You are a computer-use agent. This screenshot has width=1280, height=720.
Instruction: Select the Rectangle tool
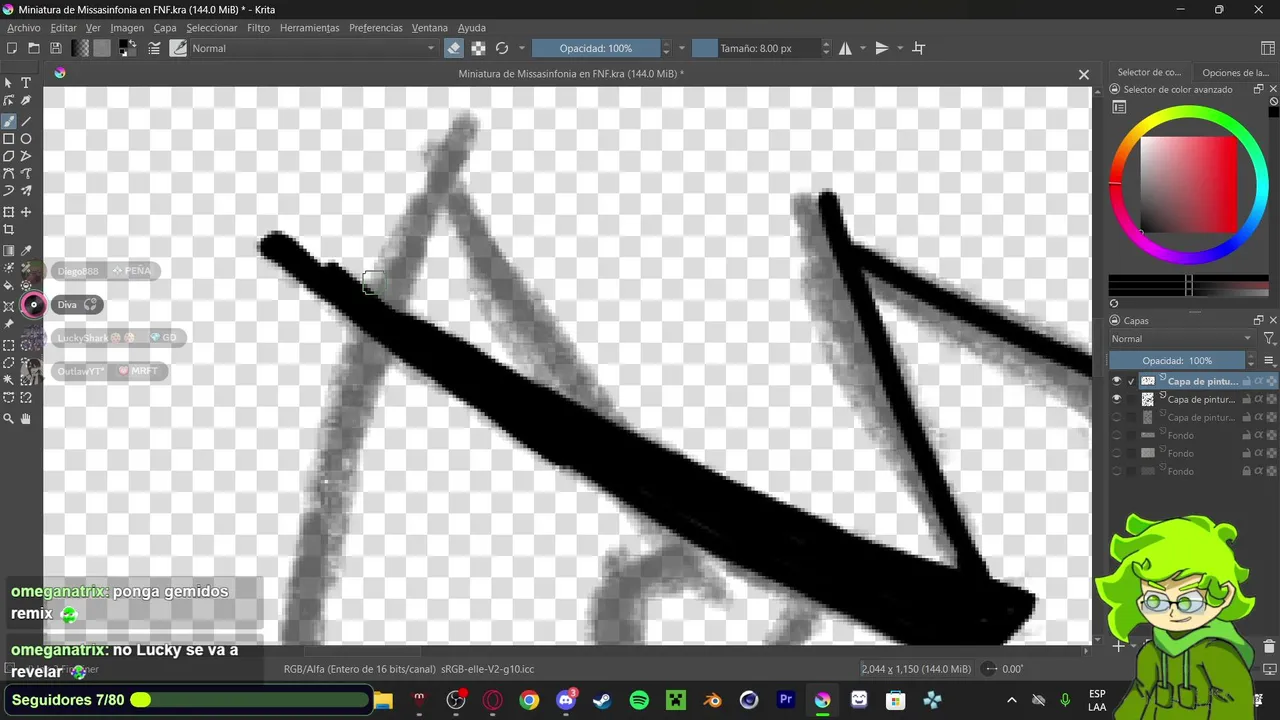pos(9,139)
